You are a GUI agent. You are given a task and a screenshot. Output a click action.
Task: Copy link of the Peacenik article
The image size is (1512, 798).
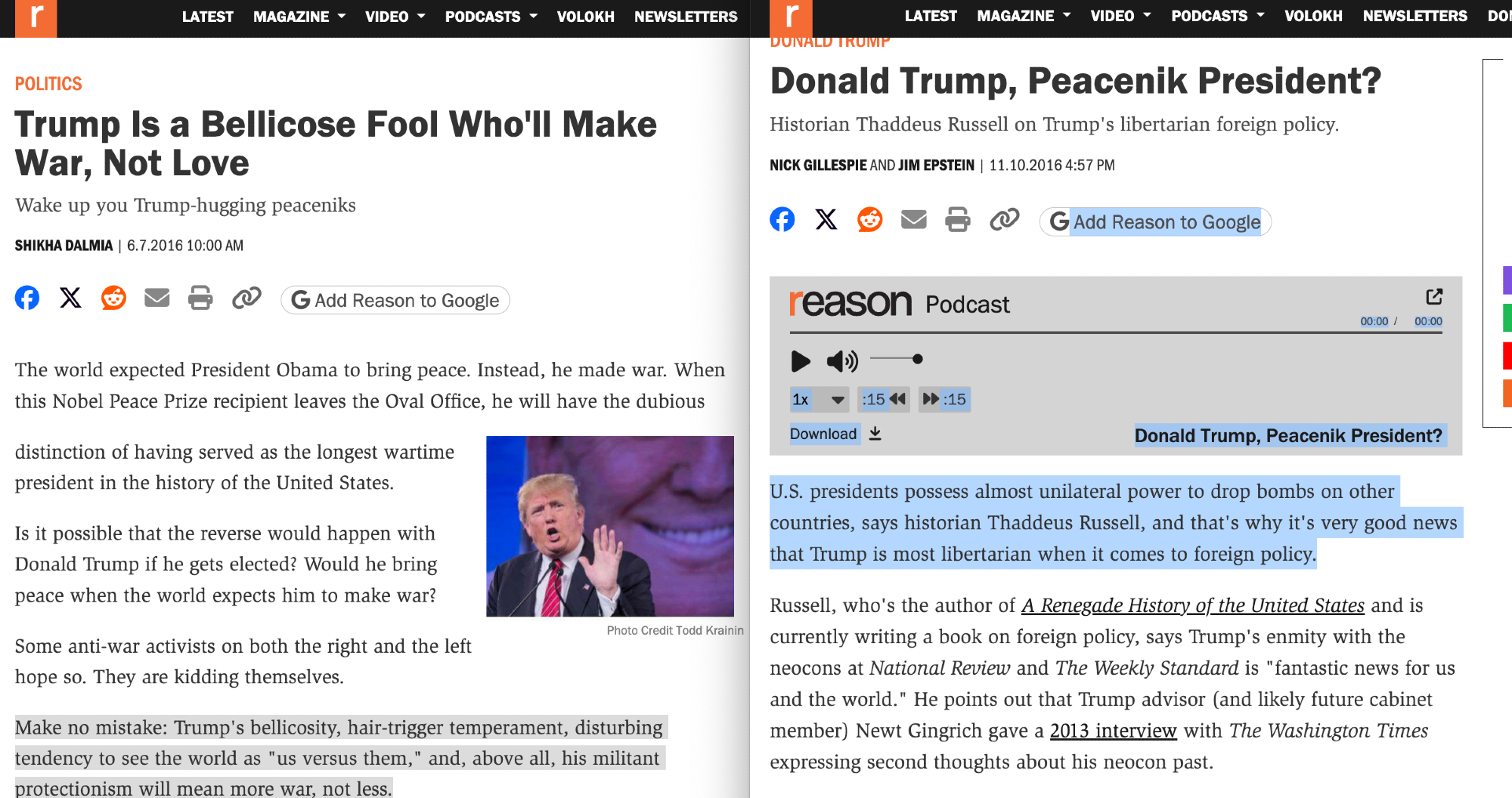point(1004,220)
